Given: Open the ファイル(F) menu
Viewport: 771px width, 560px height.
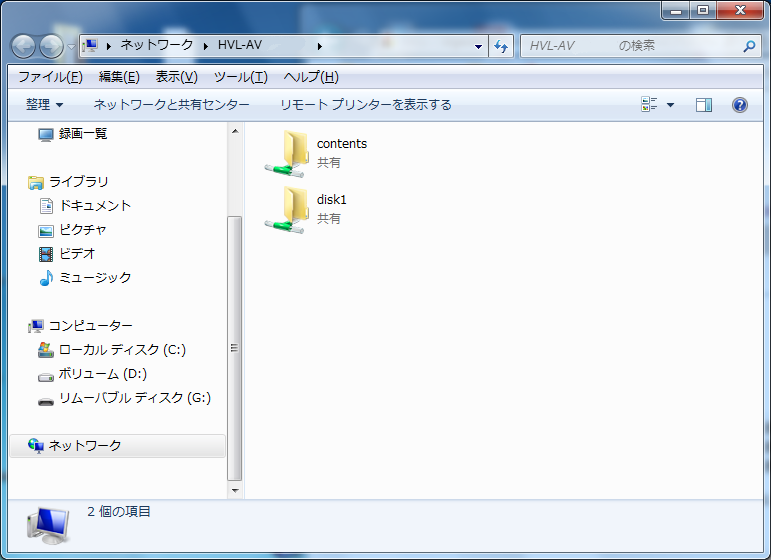Looking at the screenshot, I should coord(50,77).
